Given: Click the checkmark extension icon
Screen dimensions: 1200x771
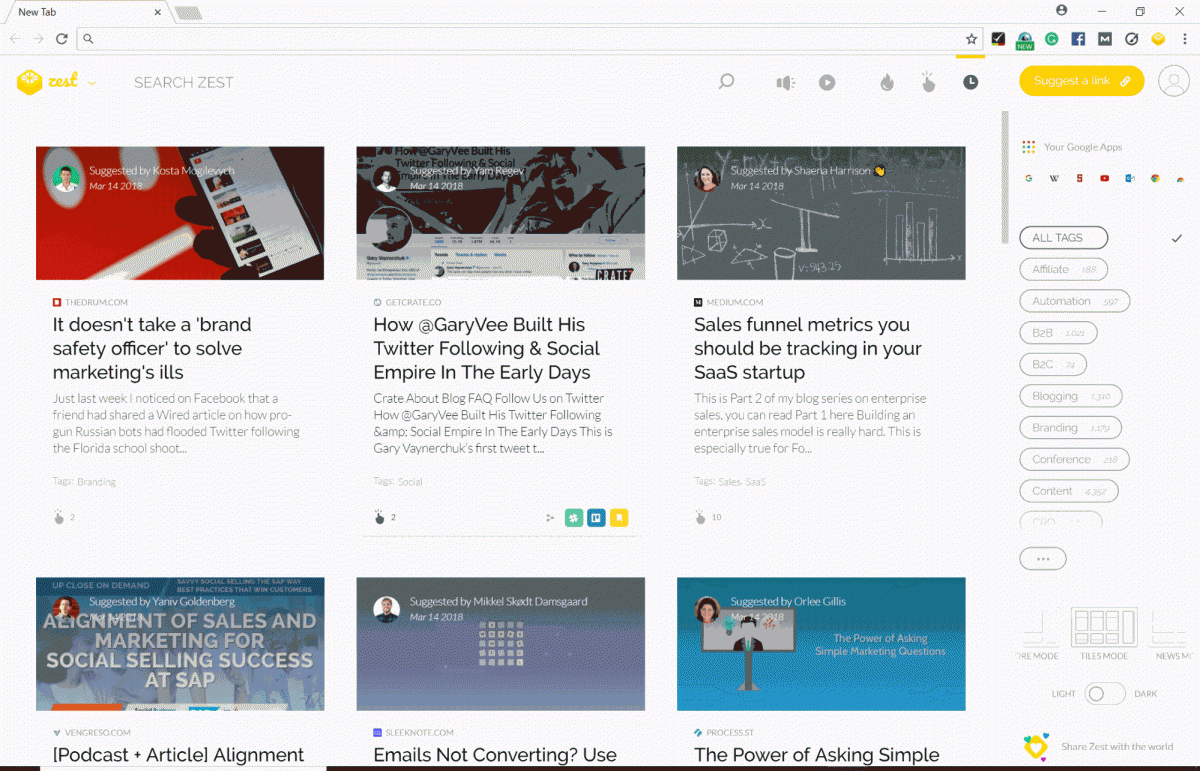Looking at the screenshot, I should click(x=998, y=39).
